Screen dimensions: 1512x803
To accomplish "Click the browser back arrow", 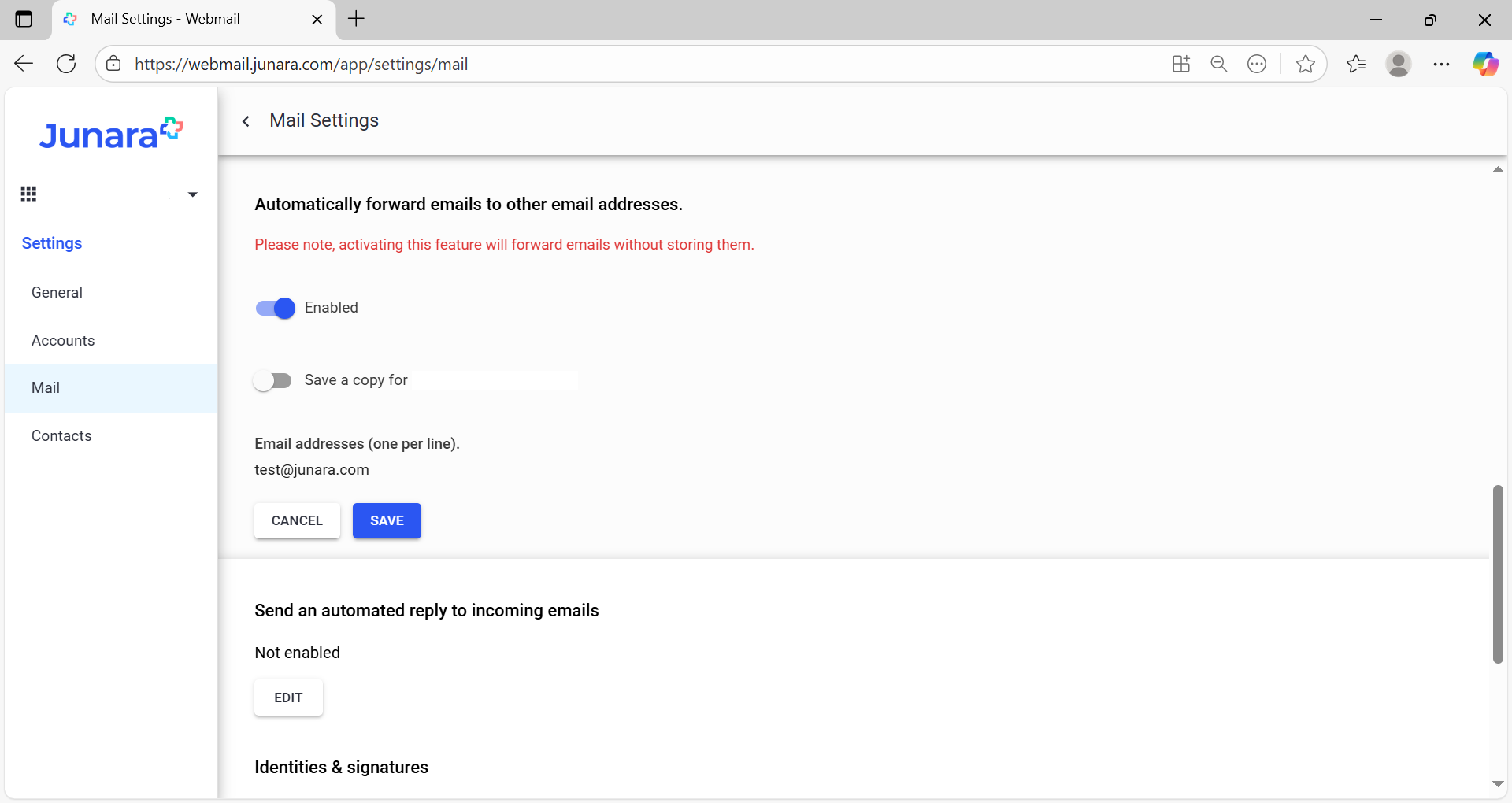I will click(x=24, y=64).
